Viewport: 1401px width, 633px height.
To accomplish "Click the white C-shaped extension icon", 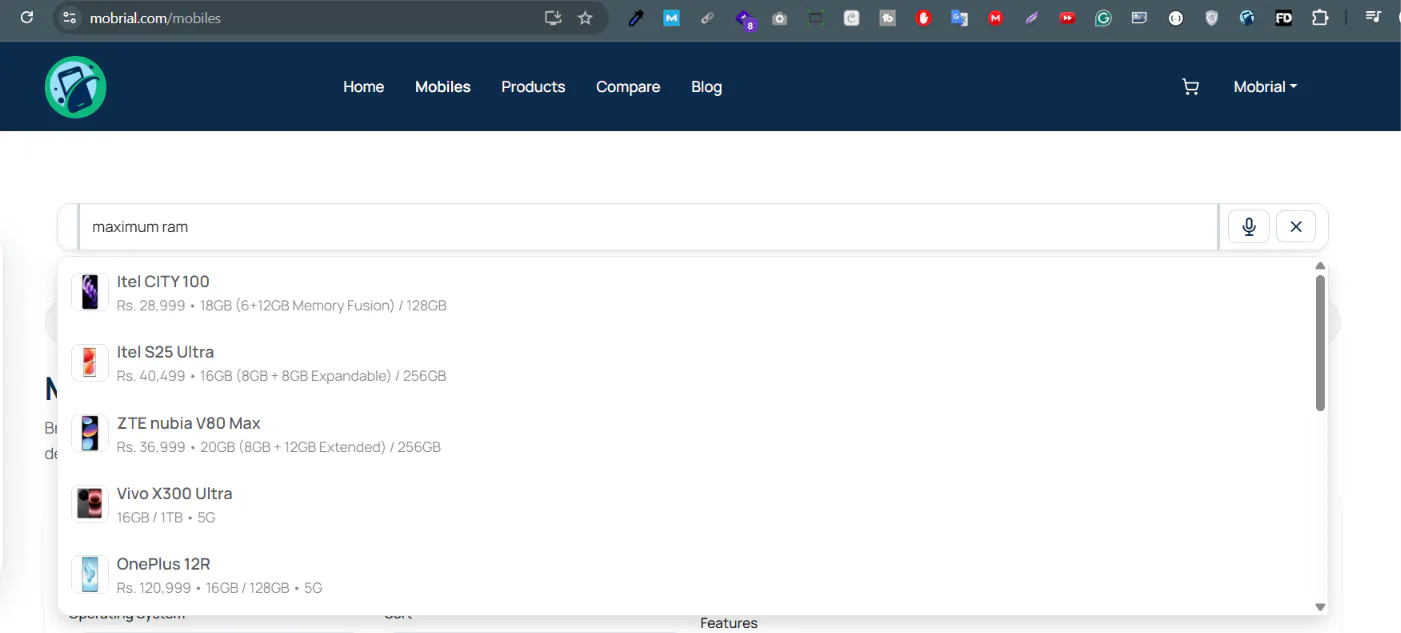I will [x=852, y=18].
